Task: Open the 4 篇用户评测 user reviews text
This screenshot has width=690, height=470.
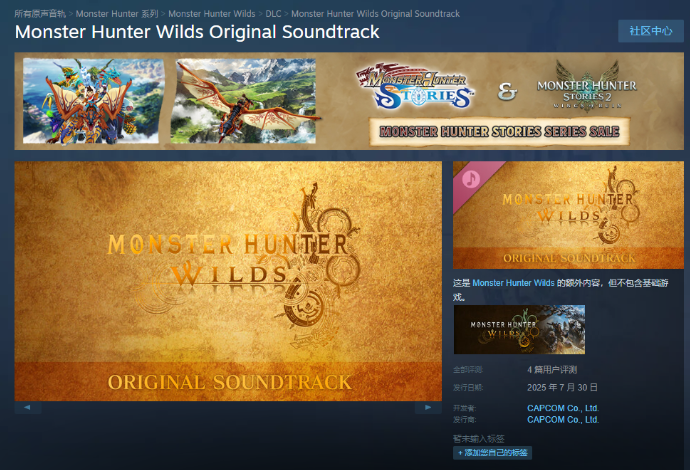Action: point(552,370)
